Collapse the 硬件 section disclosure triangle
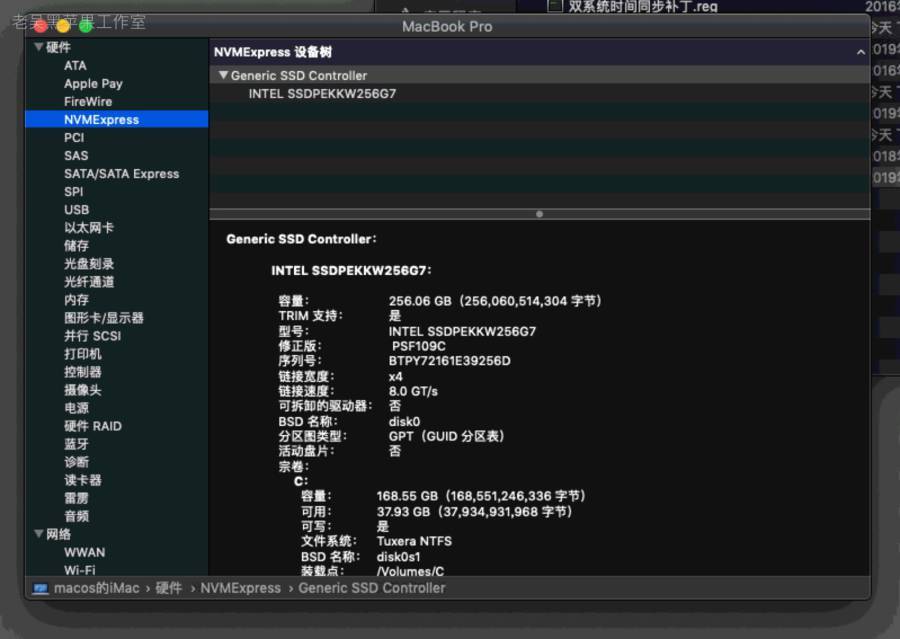This screenshot has width=900, height=639. (38, 47)
